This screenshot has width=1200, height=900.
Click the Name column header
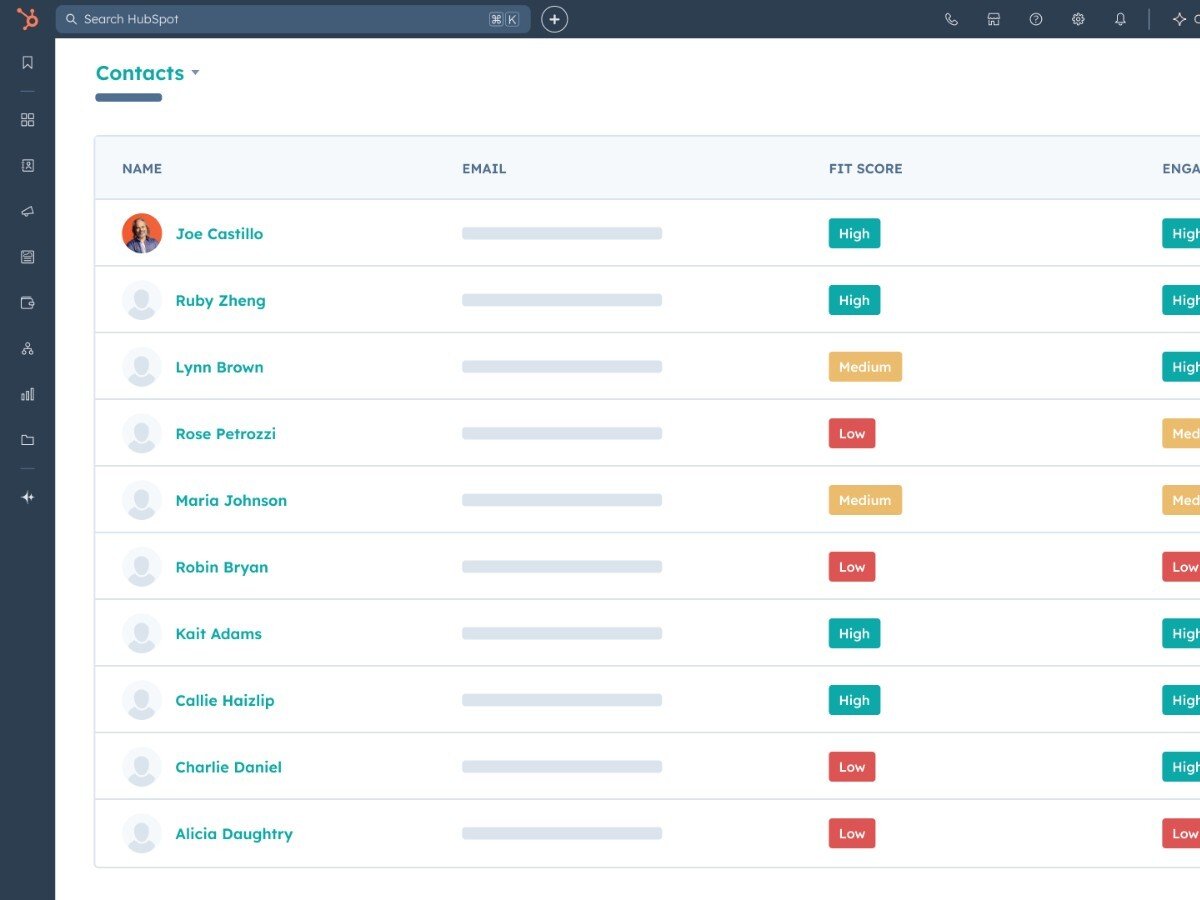(142, 169)
